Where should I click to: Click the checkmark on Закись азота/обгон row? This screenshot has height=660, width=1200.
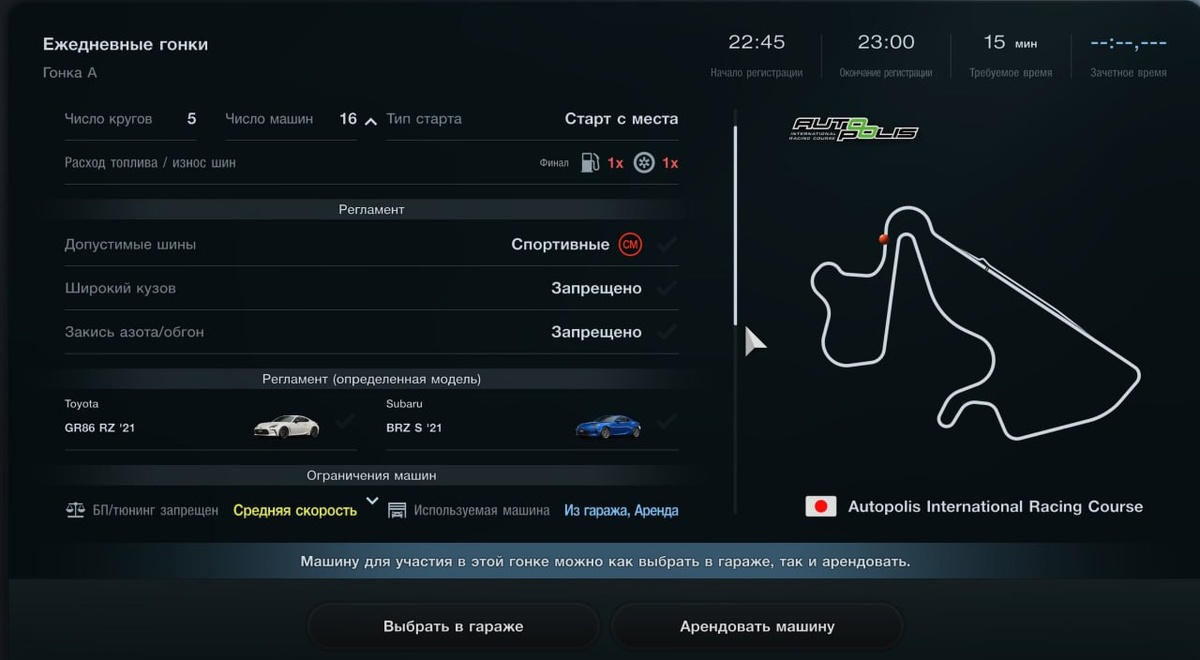click(x=667, y=332)
